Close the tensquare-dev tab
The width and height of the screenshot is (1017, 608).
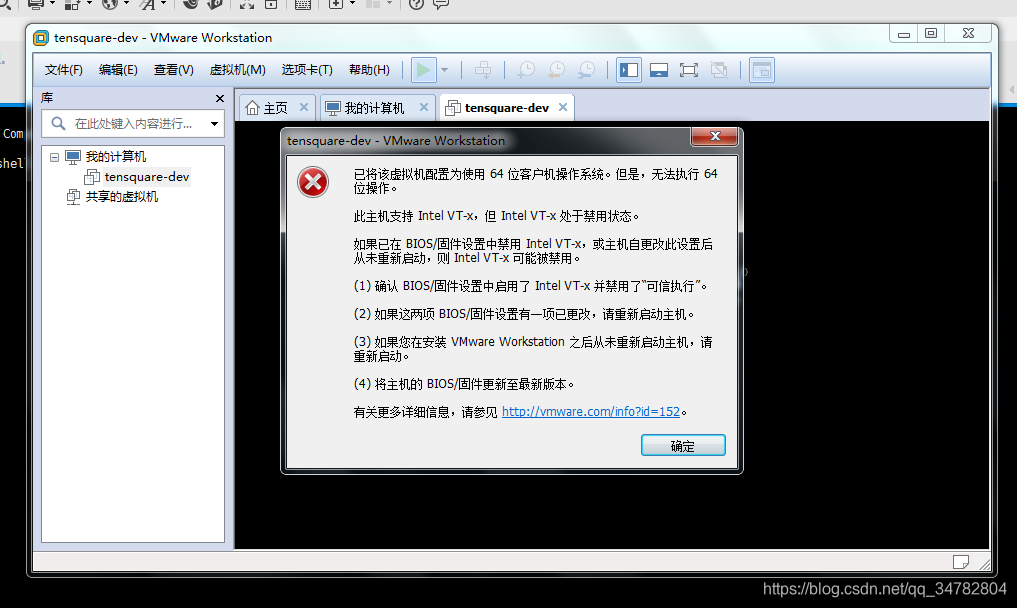point(563,107)
